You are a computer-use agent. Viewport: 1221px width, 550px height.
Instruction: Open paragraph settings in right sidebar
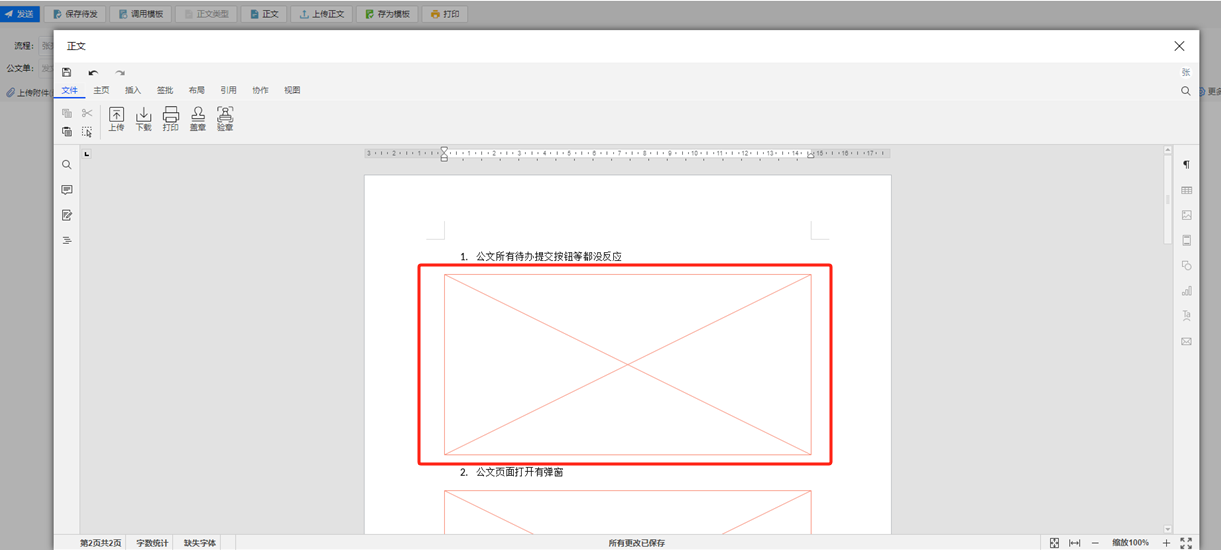[x=1186, y=165]
